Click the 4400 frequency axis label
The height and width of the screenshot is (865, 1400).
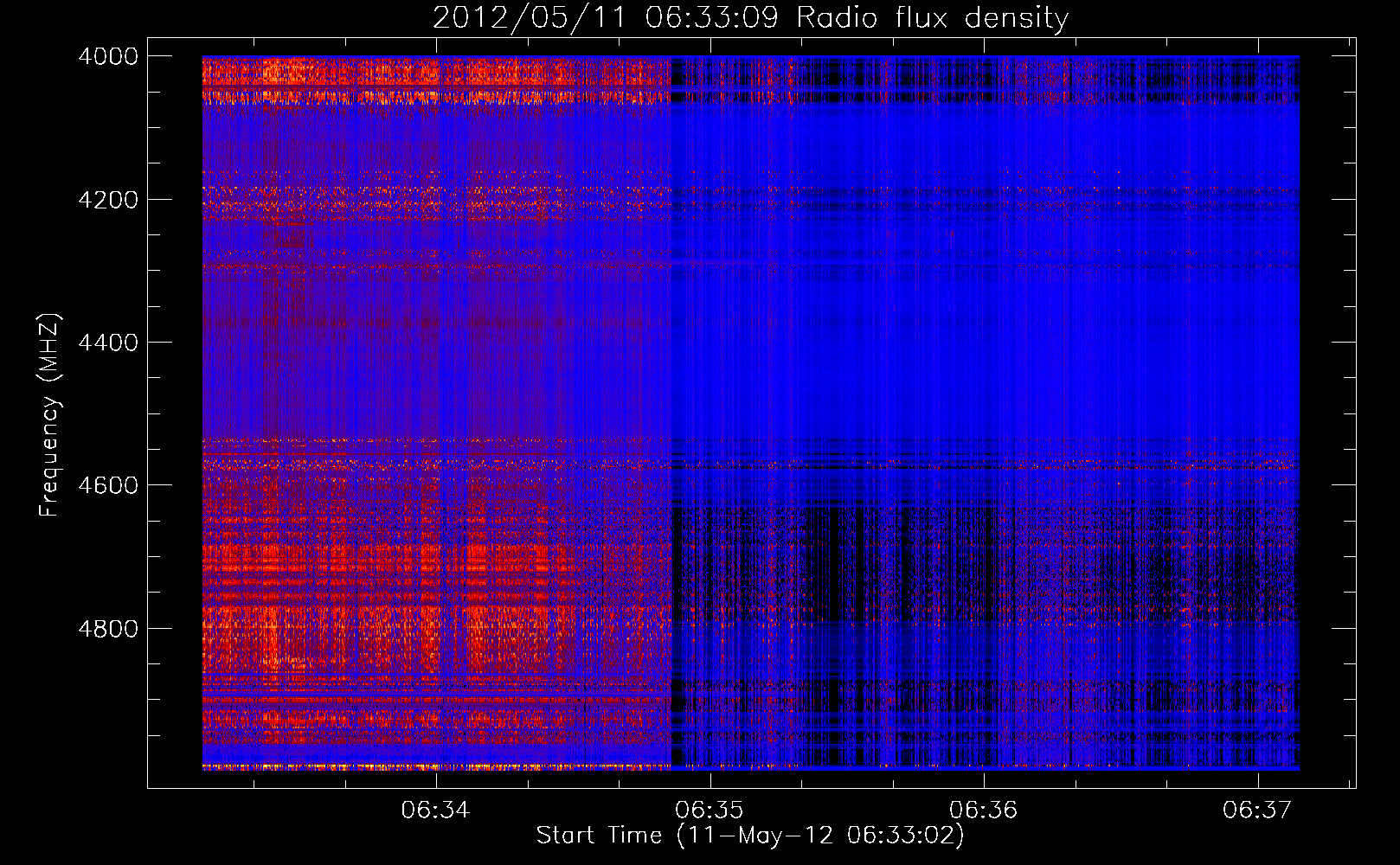[x=108, y=343]
